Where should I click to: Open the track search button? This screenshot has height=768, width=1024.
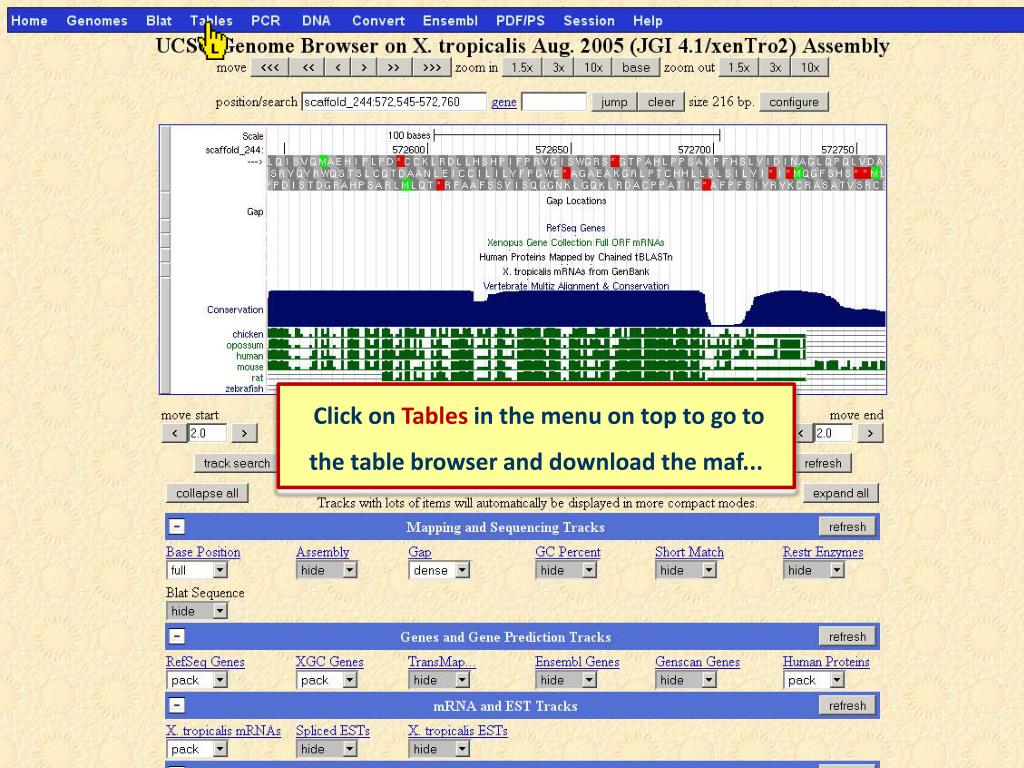click(236, 463)
